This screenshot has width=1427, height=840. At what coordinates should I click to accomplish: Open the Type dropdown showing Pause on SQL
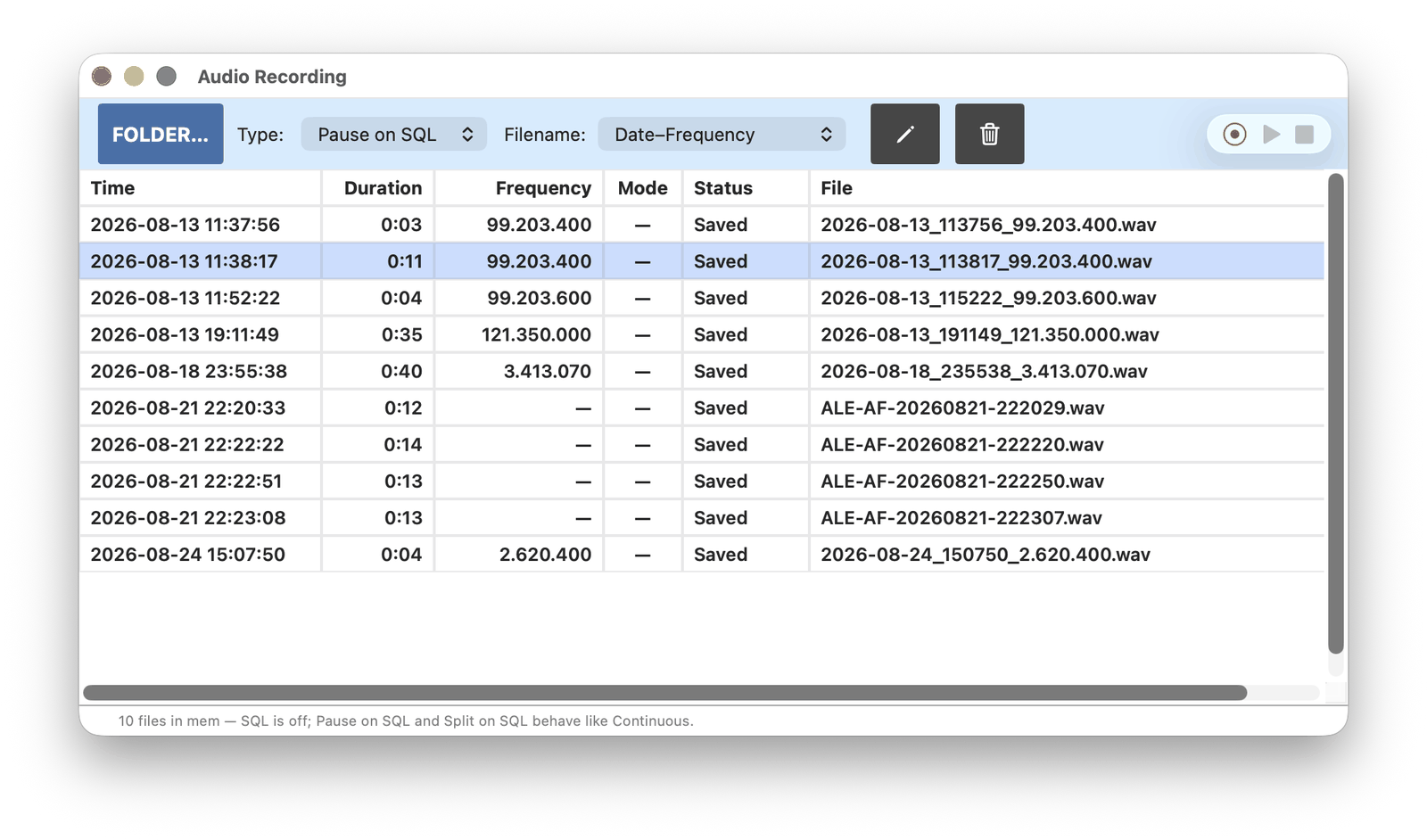(x=393, y=135)
